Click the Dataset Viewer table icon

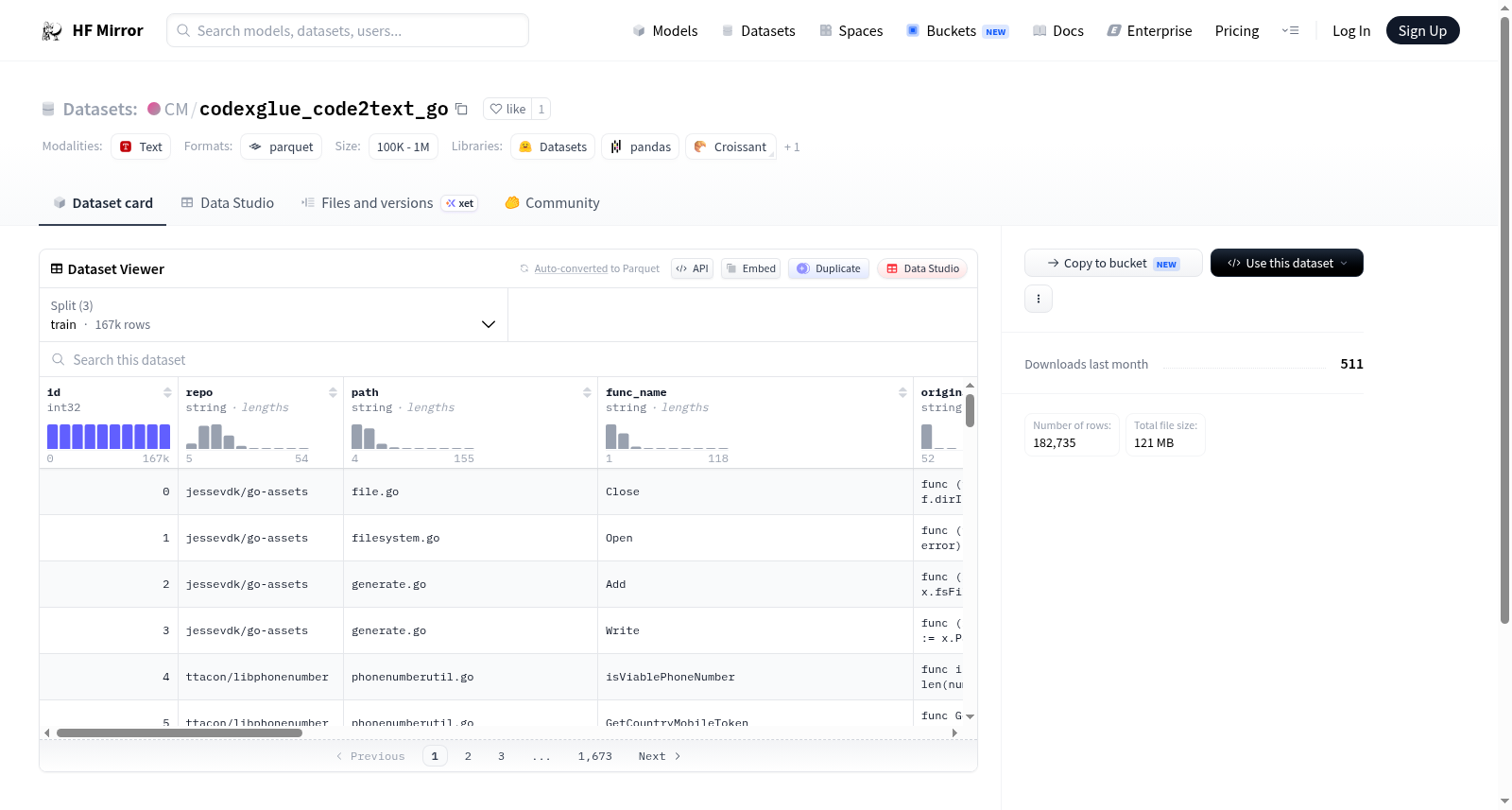point(57,268)
